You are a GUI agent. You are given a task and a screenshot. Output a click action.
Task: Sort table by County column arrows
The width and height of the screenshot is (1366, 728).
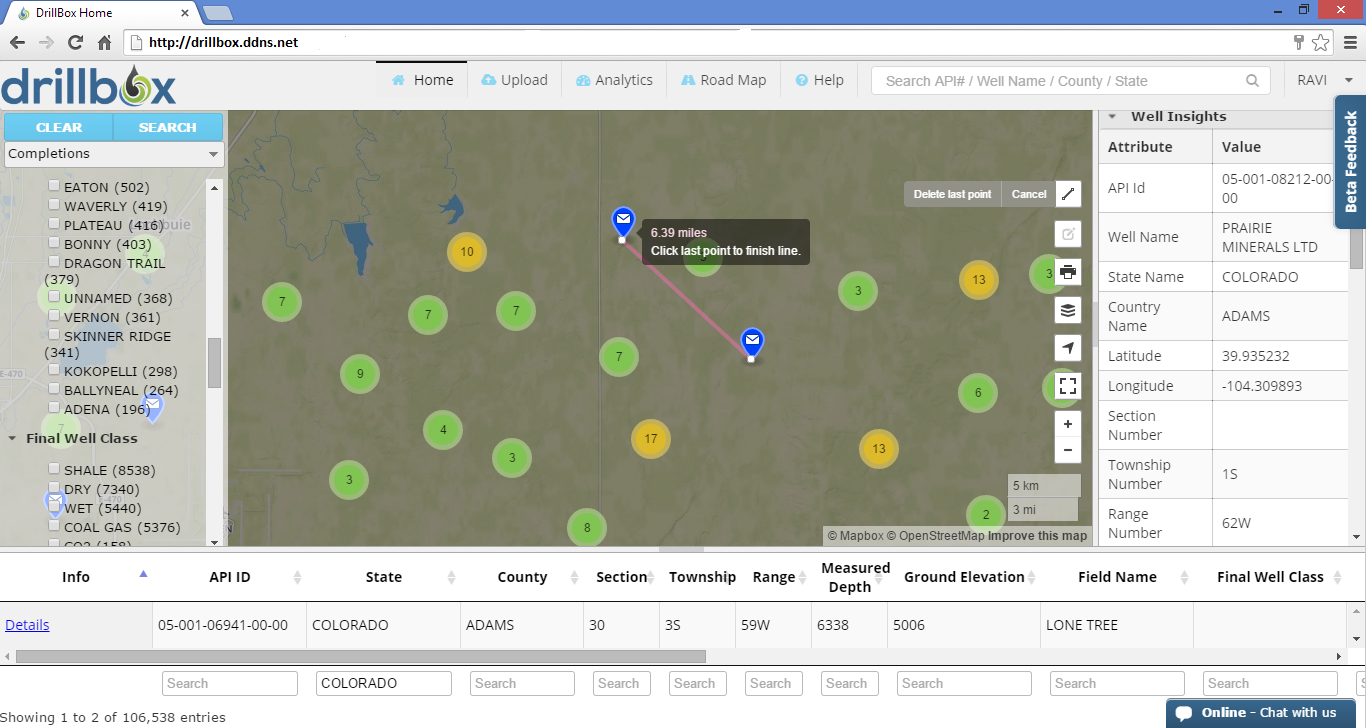click(x=574, y=577)
